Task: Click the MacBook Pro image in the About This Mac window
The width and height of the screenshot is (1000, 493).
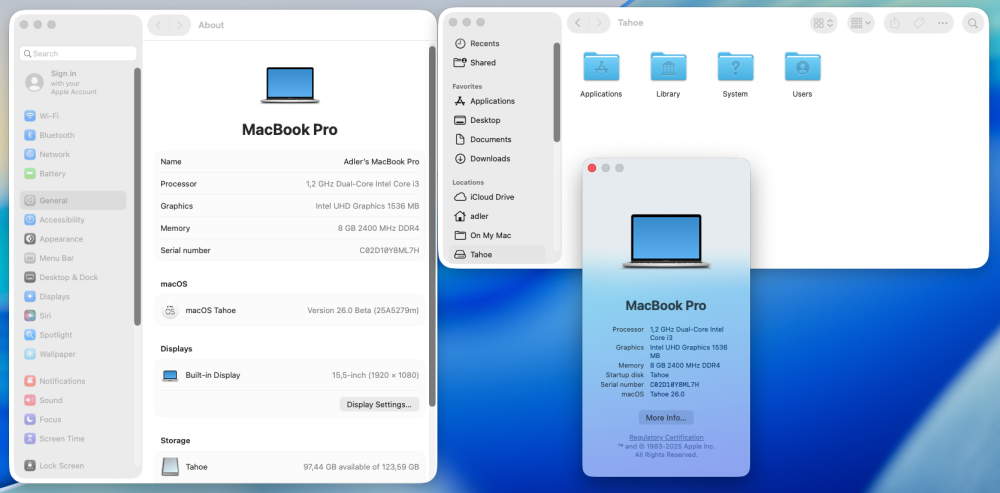Action: tap(666, 241)
